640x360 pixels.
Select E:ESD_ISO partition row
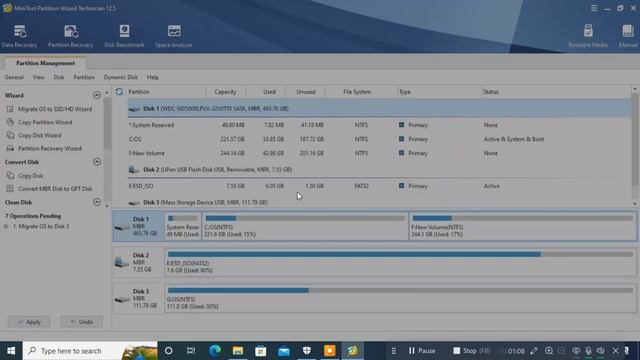379,186
